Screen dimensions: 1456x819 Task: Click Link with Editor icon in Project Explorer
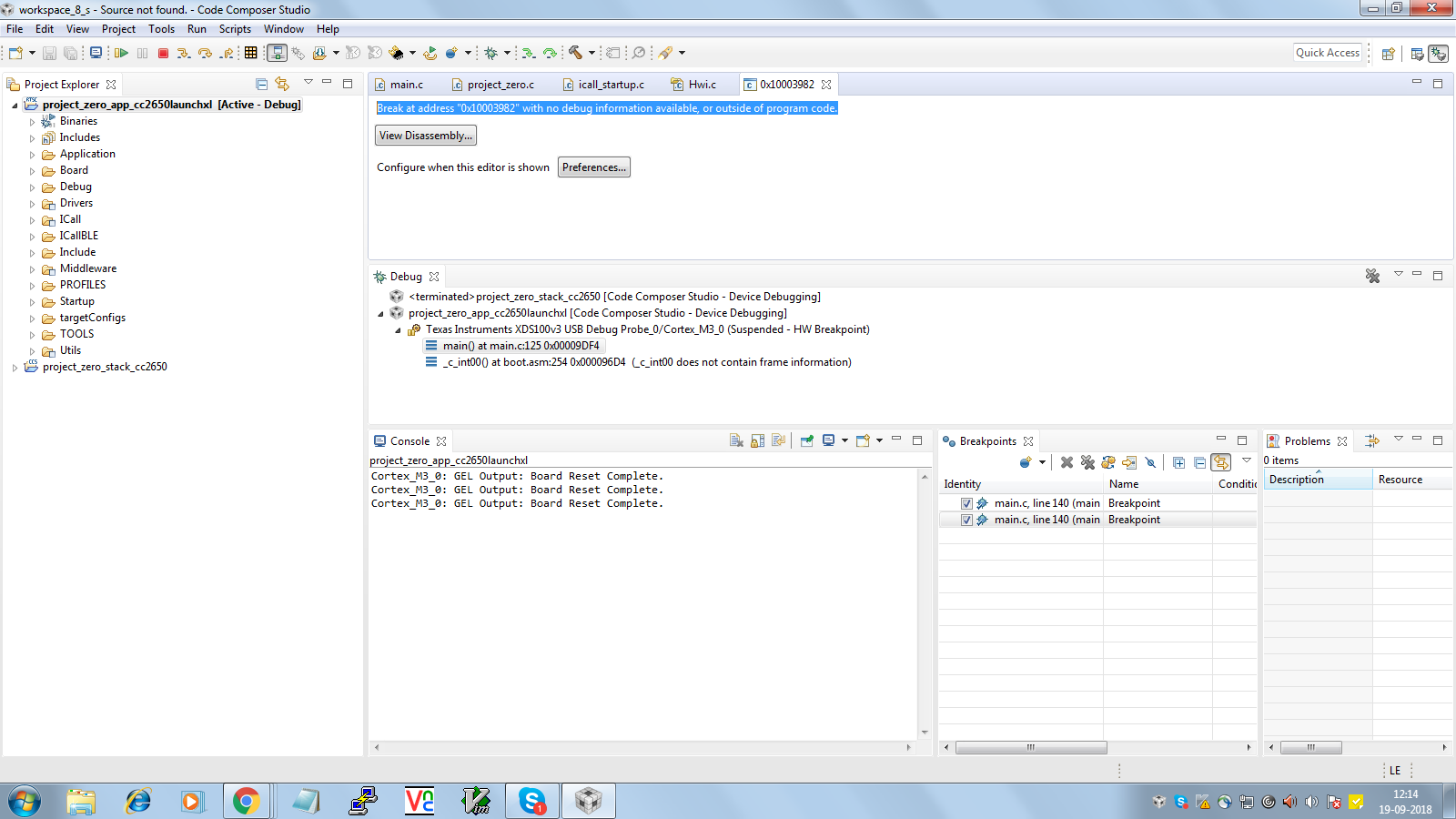282,84
